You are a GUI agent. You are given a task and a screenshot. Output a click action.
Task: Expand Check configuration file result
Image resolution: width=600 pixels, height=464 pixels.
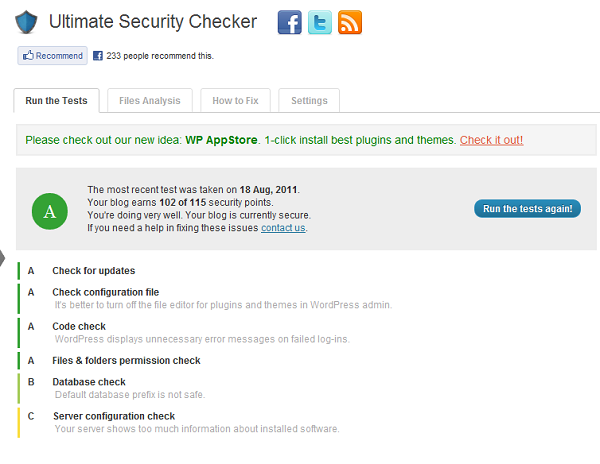[106, 292]
